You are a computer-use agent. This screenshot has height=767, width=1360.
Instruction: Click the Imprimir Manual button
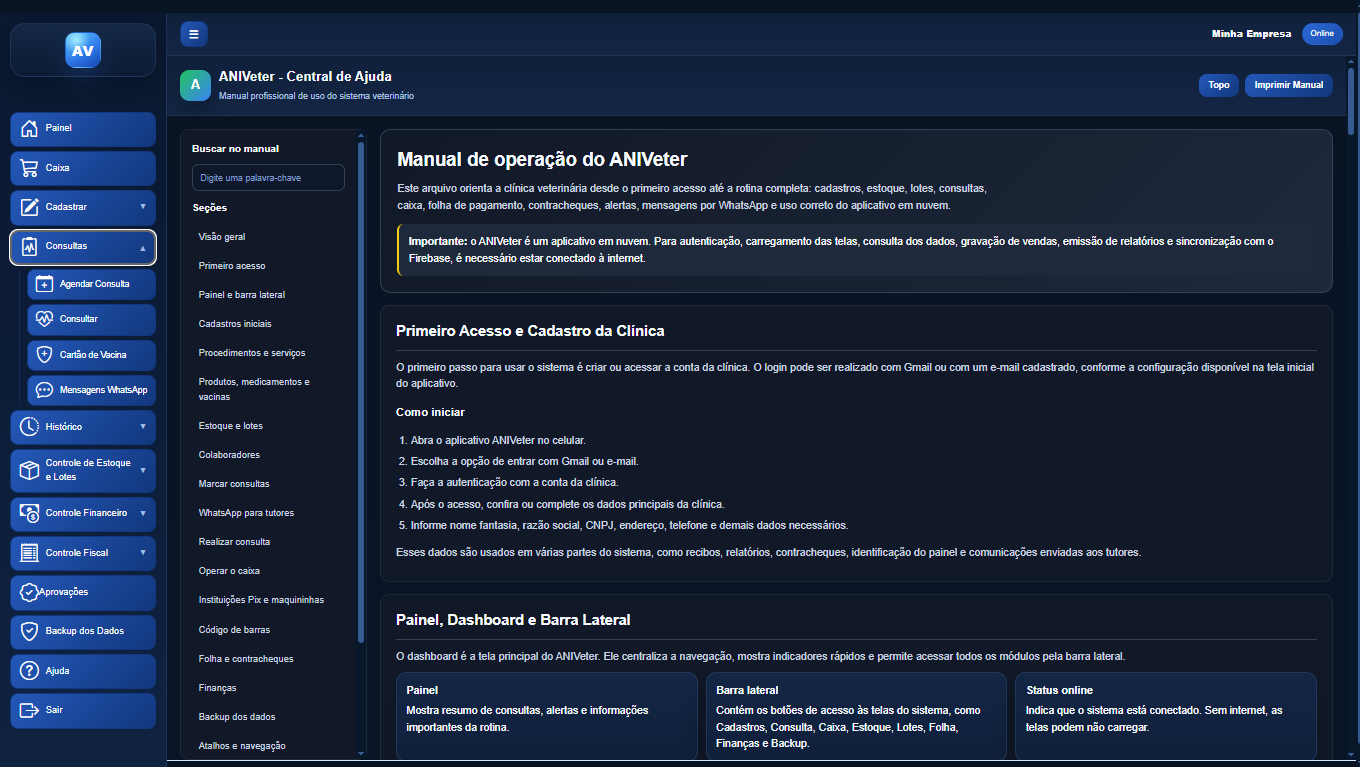1289,85
